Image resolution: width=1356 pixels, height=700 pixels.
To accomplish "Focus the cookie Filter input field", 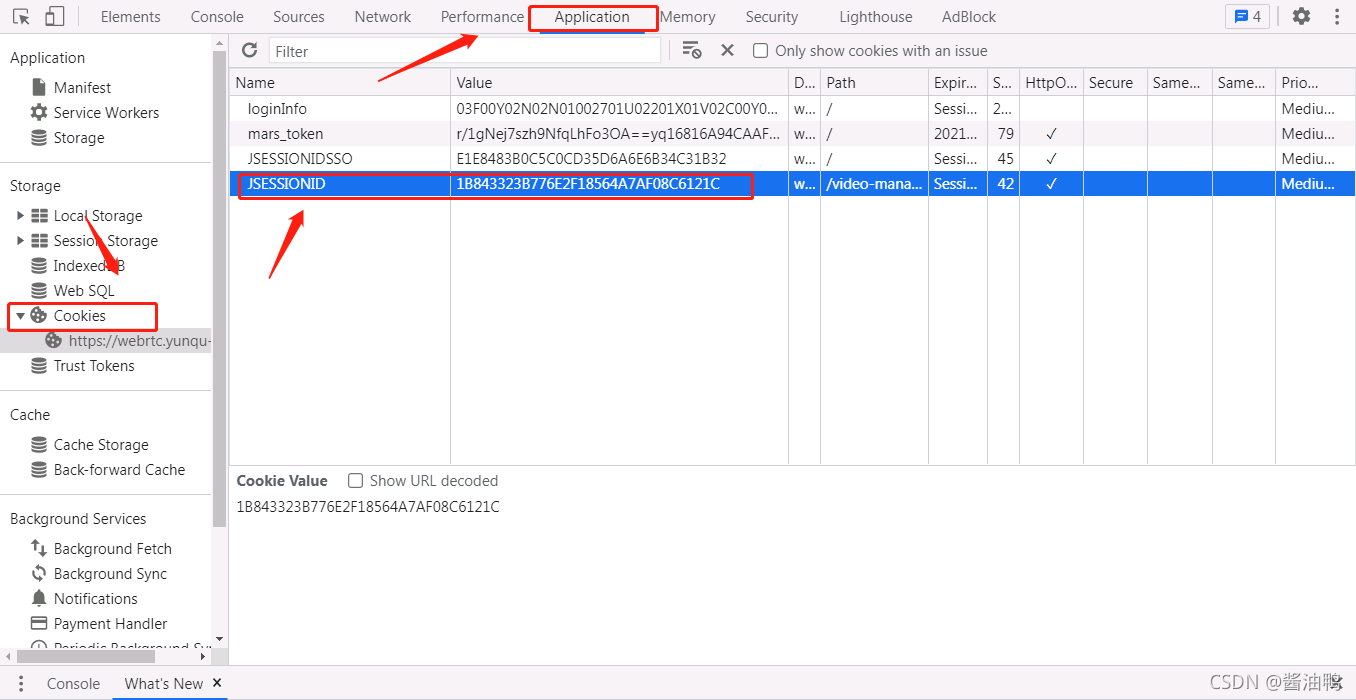I will [465, 51].
